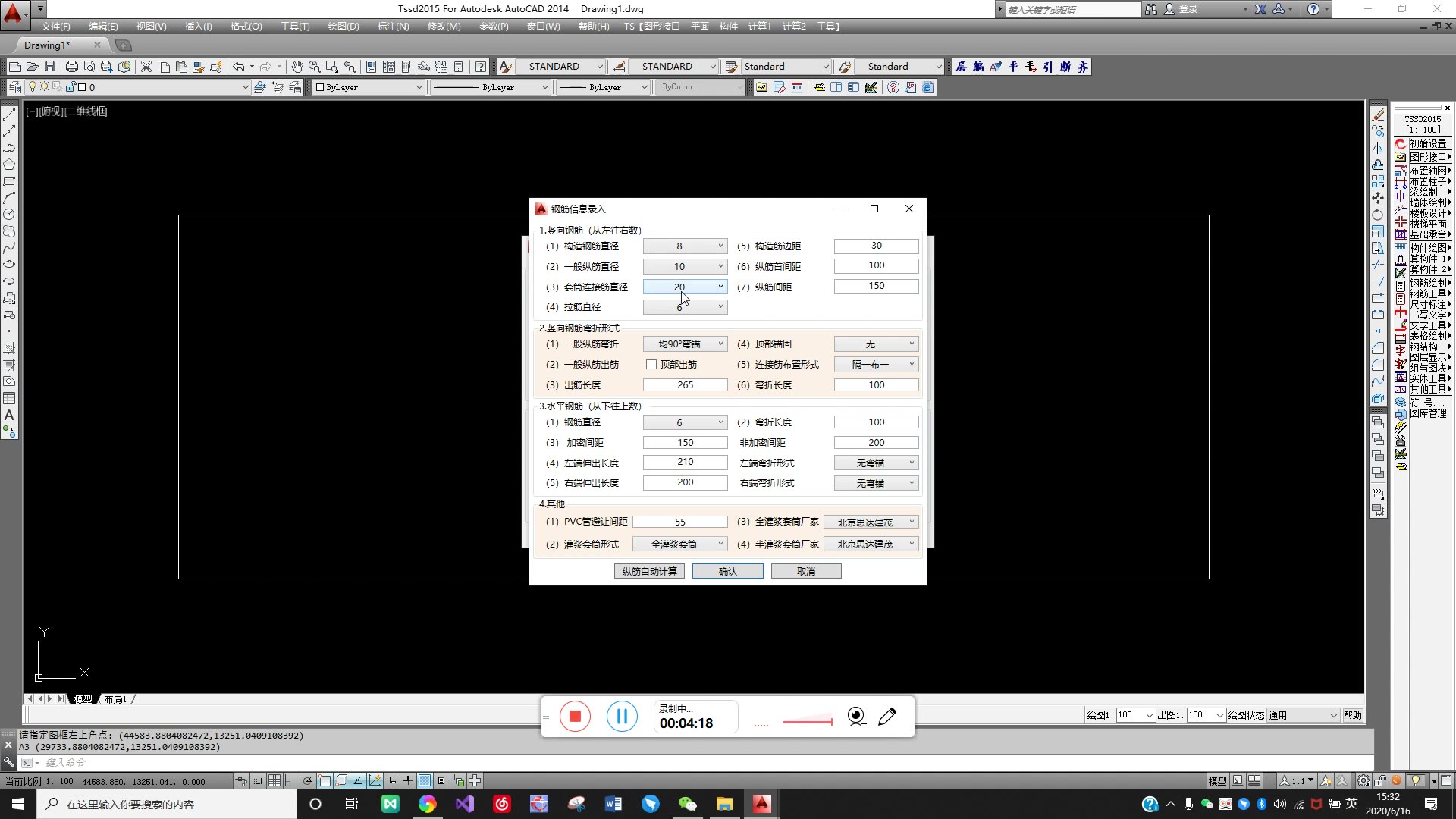
Task: Toggle ortho mode in status bar
Action: (290, 780)
